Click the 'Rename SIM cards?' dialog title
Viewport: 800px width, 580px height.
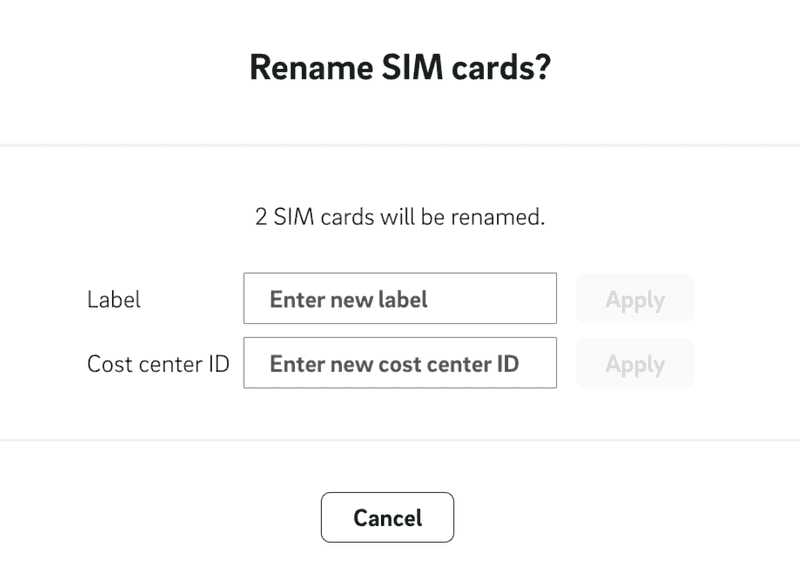[x=400, y=68]
